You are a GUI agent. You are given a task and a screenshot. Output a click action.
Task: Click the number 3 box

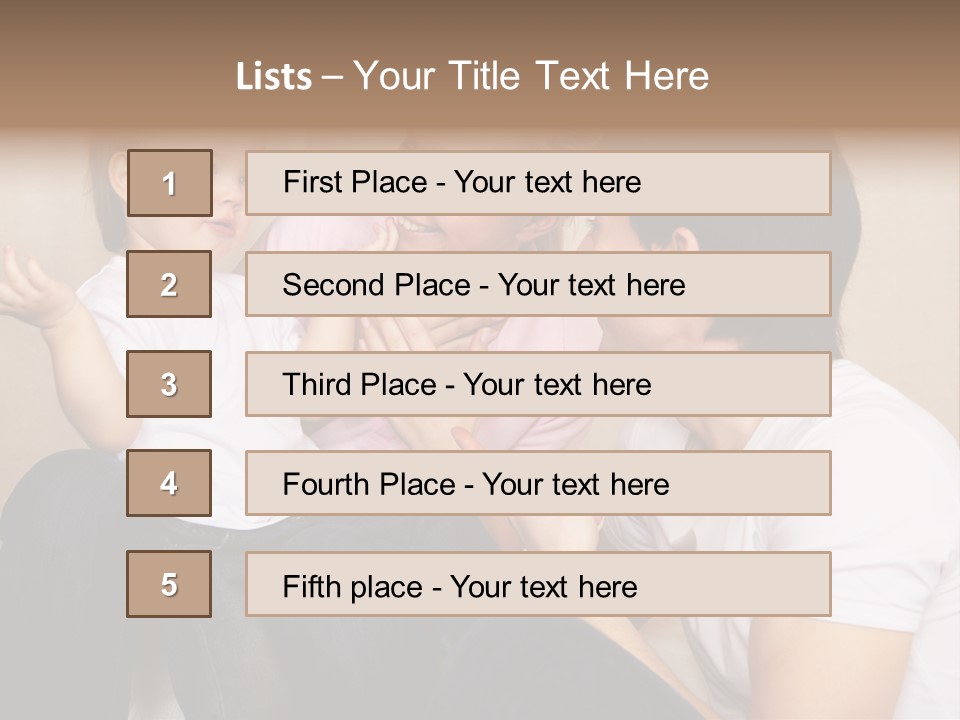pos(169,384)
